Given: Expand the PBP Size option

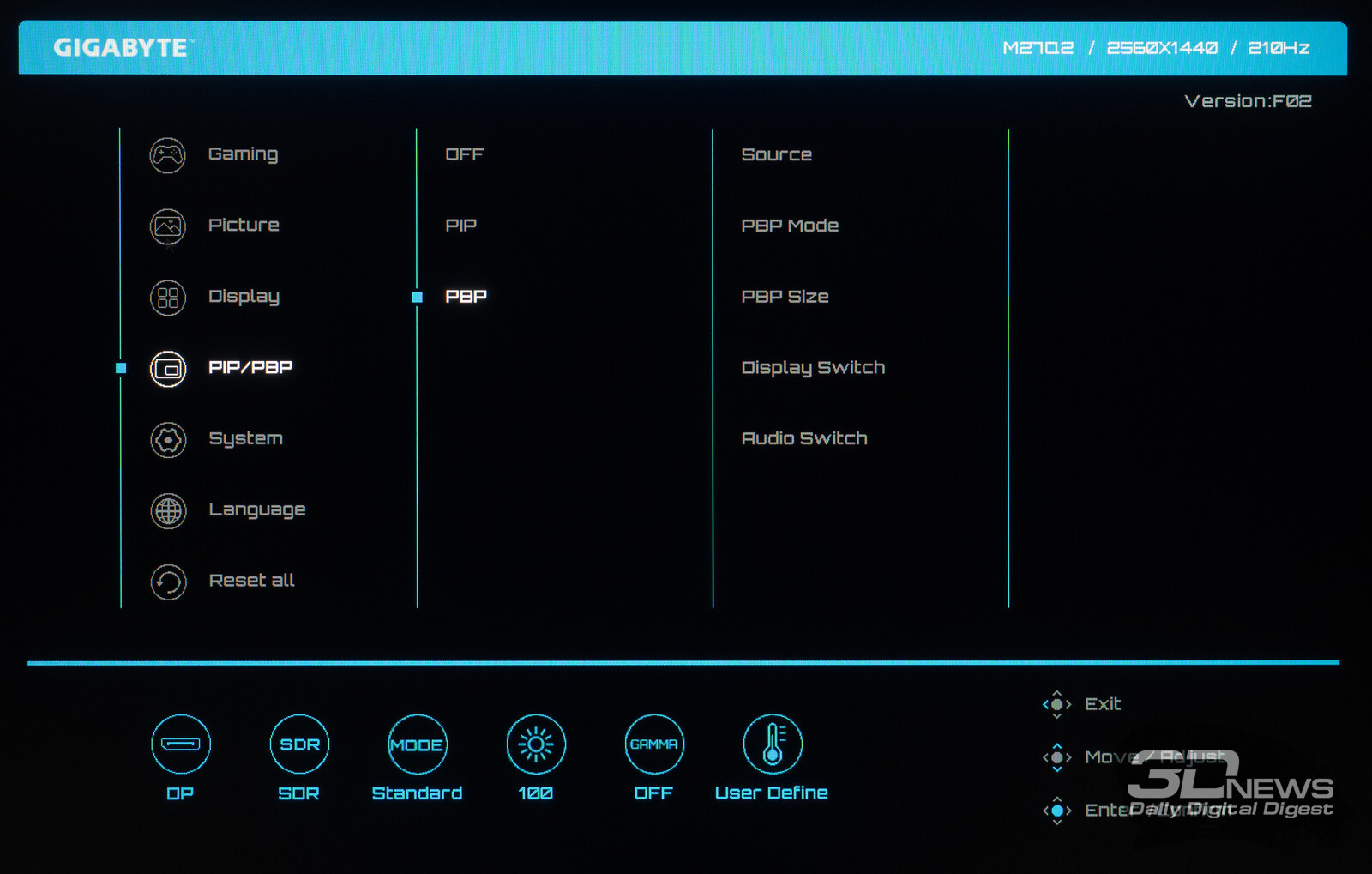Looking at the screenshot, I should 785,297.
